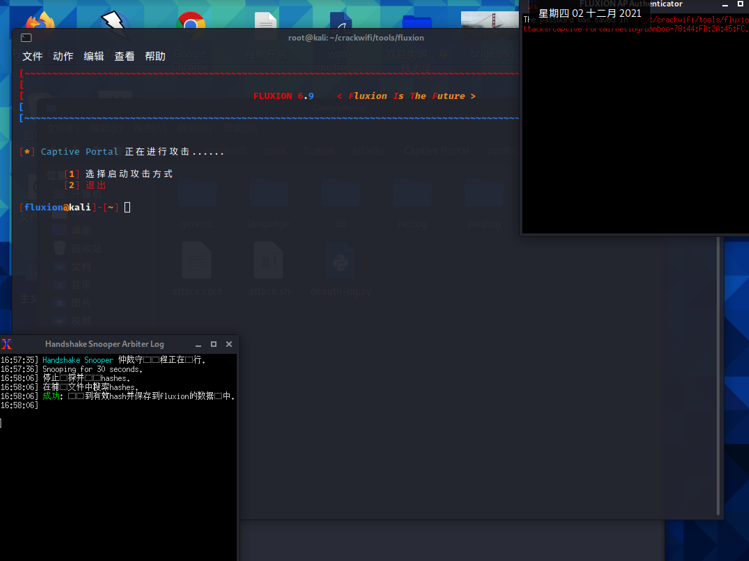Select the attack.conf file in background file manager
Viewport: 749px width, 561px height.
(197, 268)
